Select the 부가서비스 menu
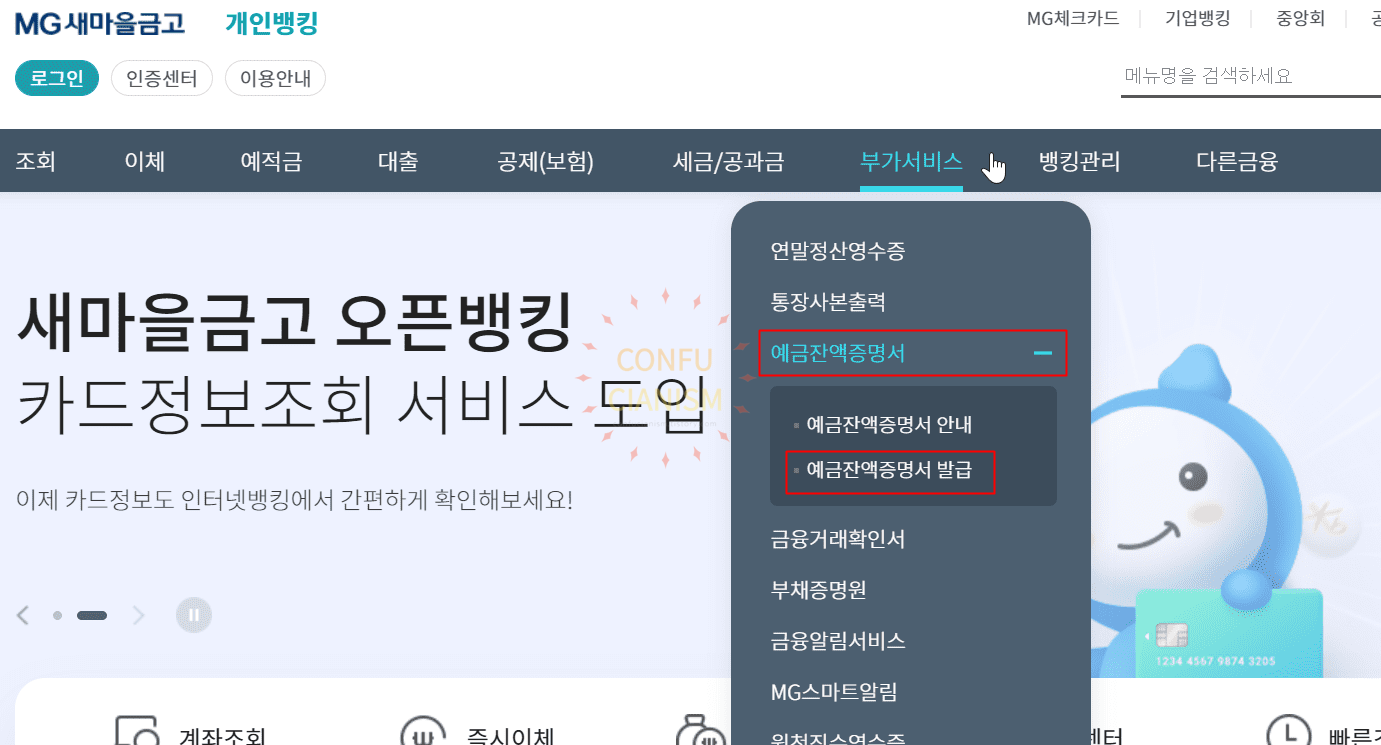 tap(911, 161)
